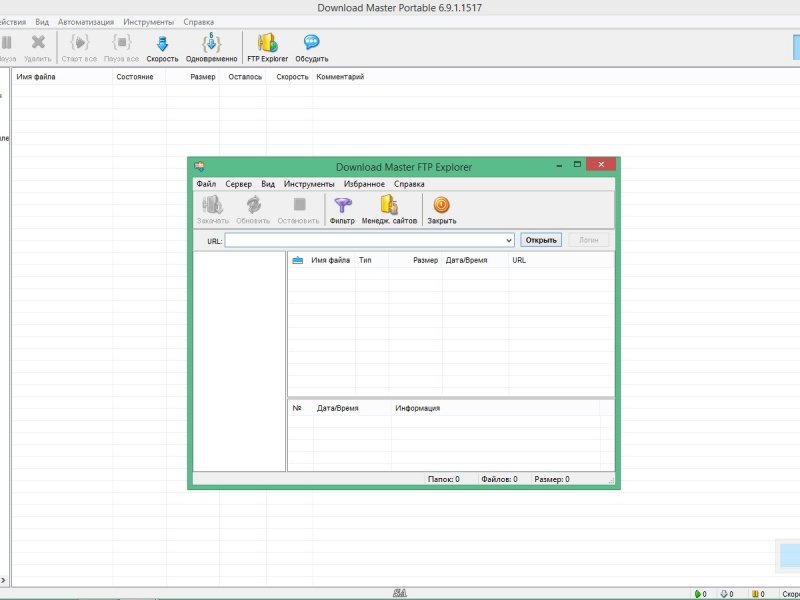Click the Логин button

[588, 240]
